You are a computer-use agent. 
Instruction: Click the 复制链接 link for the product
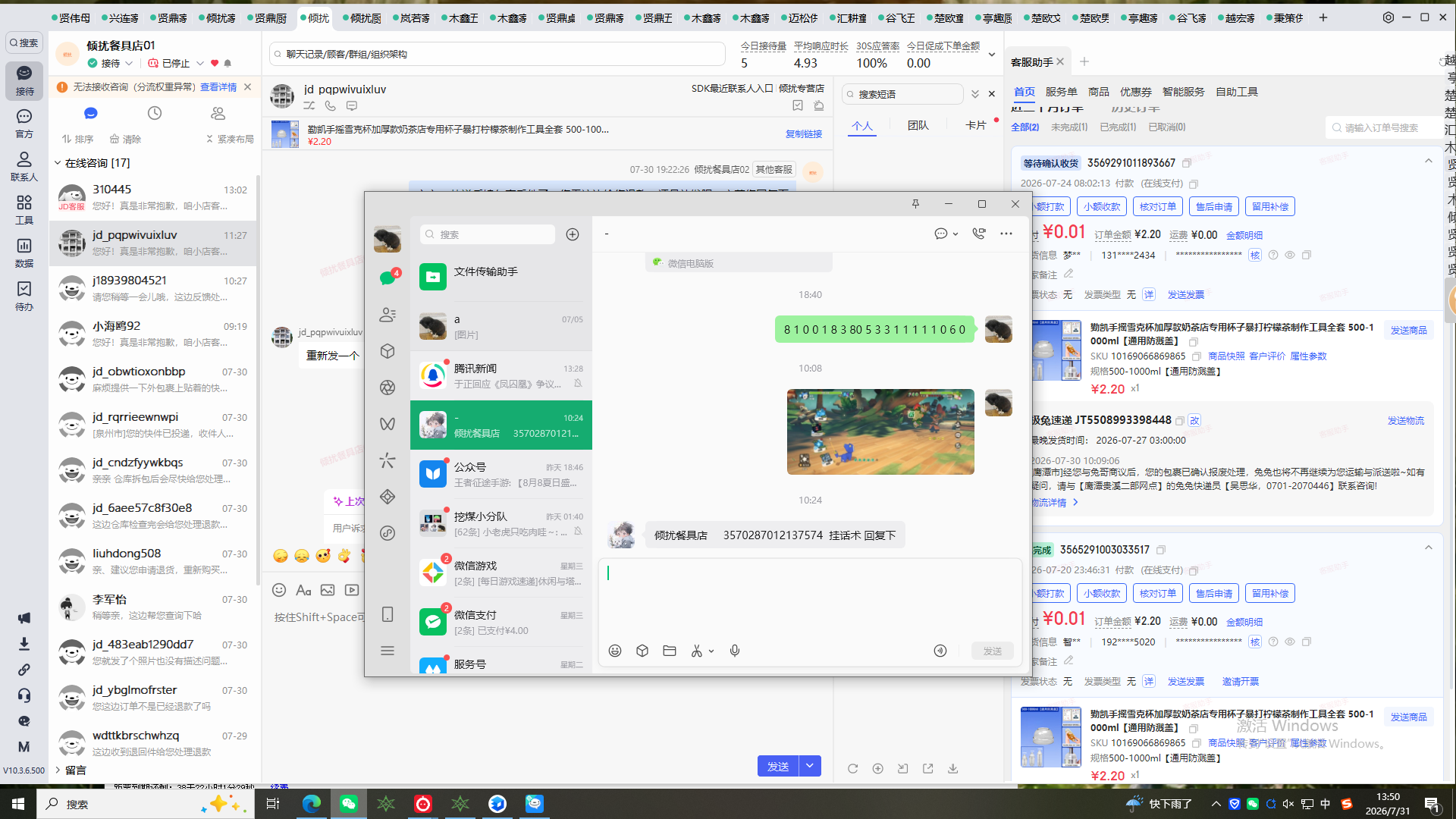click(x=803, y=133)
